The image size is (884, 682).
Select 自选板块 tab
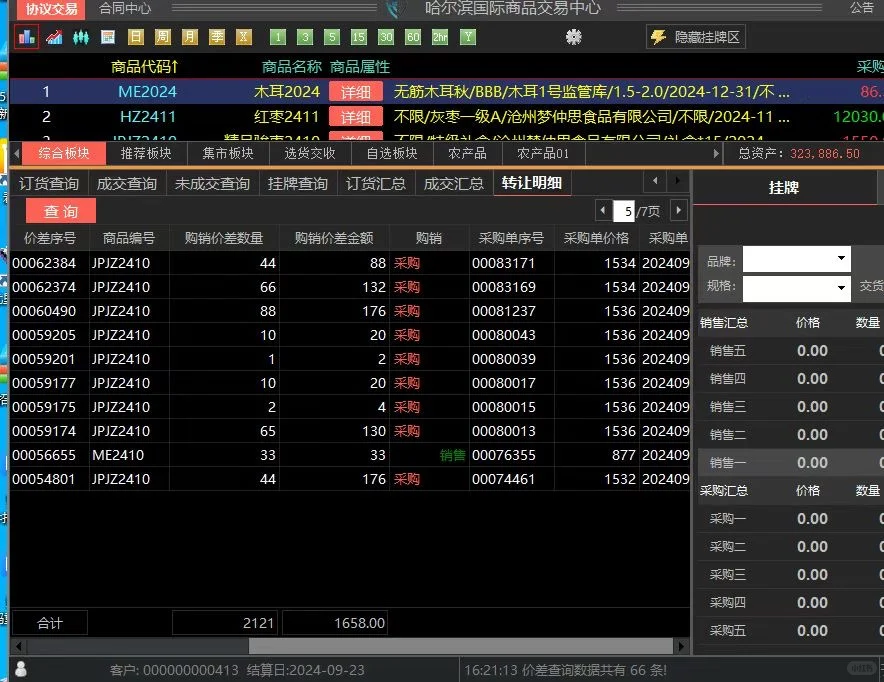click(392, 153)
